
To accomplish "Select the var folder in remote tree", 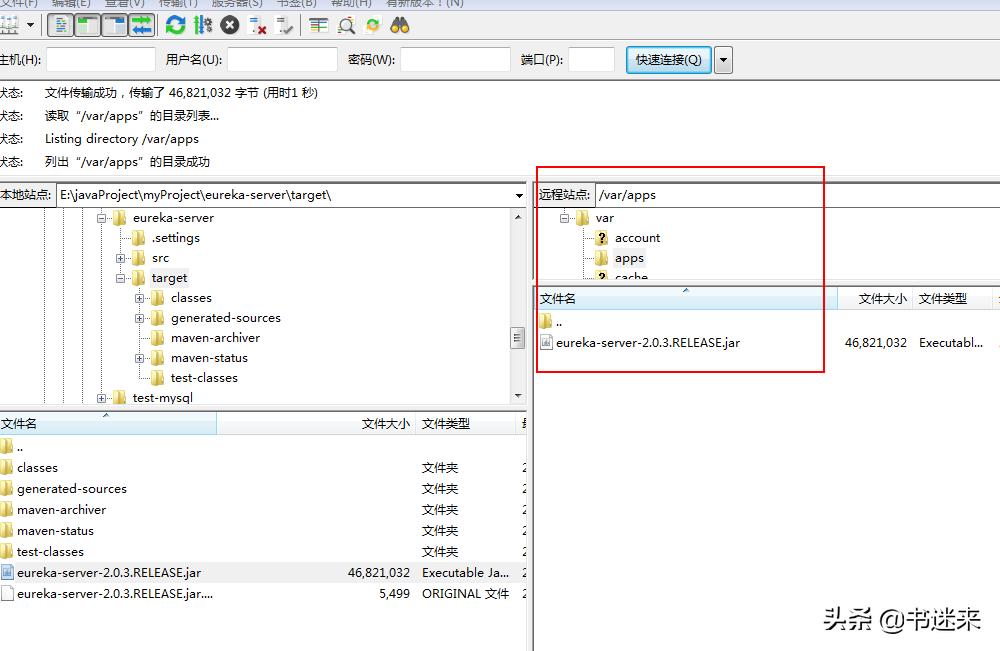I will 605,218.
